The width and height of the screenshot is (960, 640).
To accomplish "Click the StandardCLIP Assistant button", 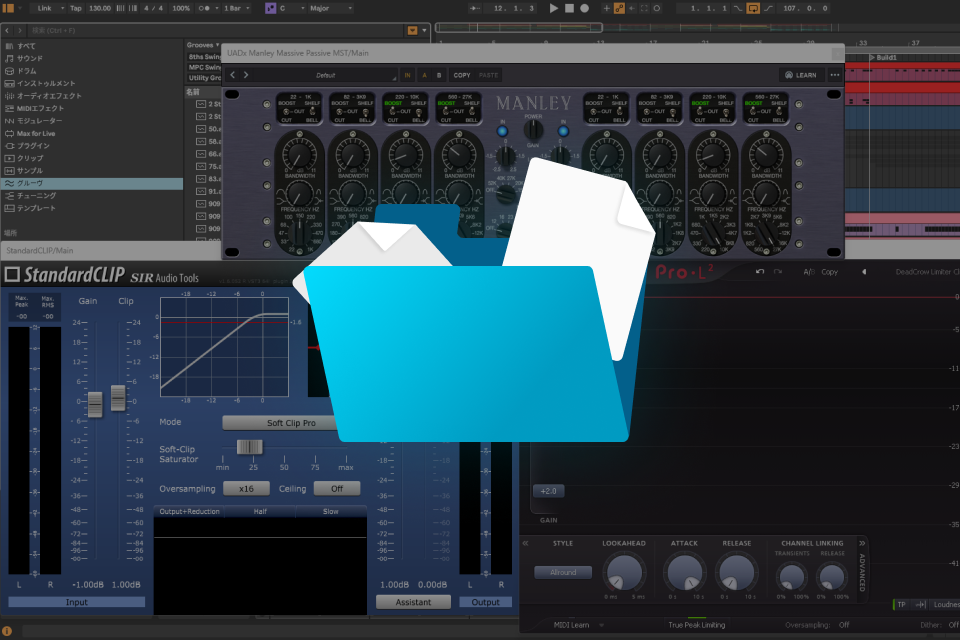I will click(x=413, y=602).
